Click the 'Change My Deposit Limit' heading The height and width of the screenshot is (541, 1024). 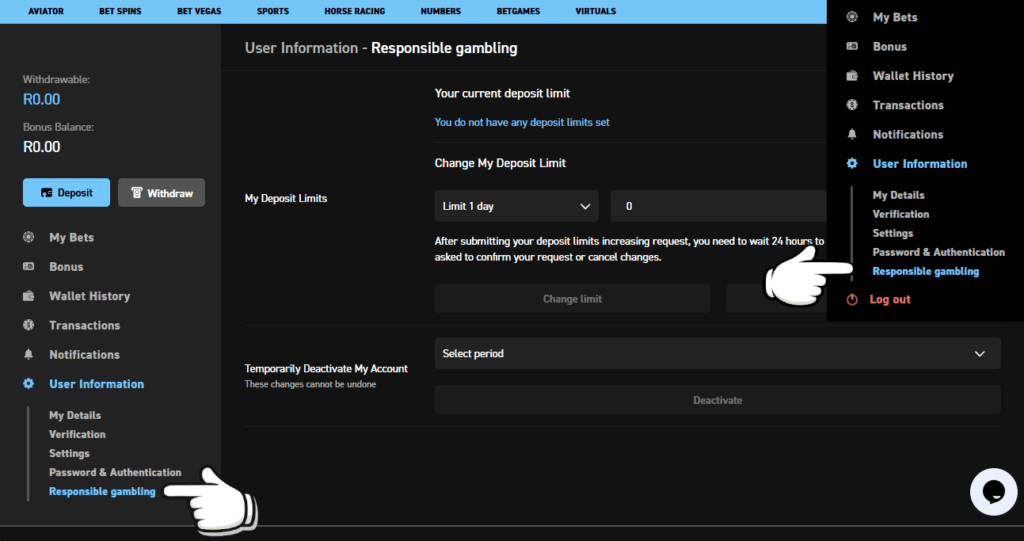coord(500,163)
